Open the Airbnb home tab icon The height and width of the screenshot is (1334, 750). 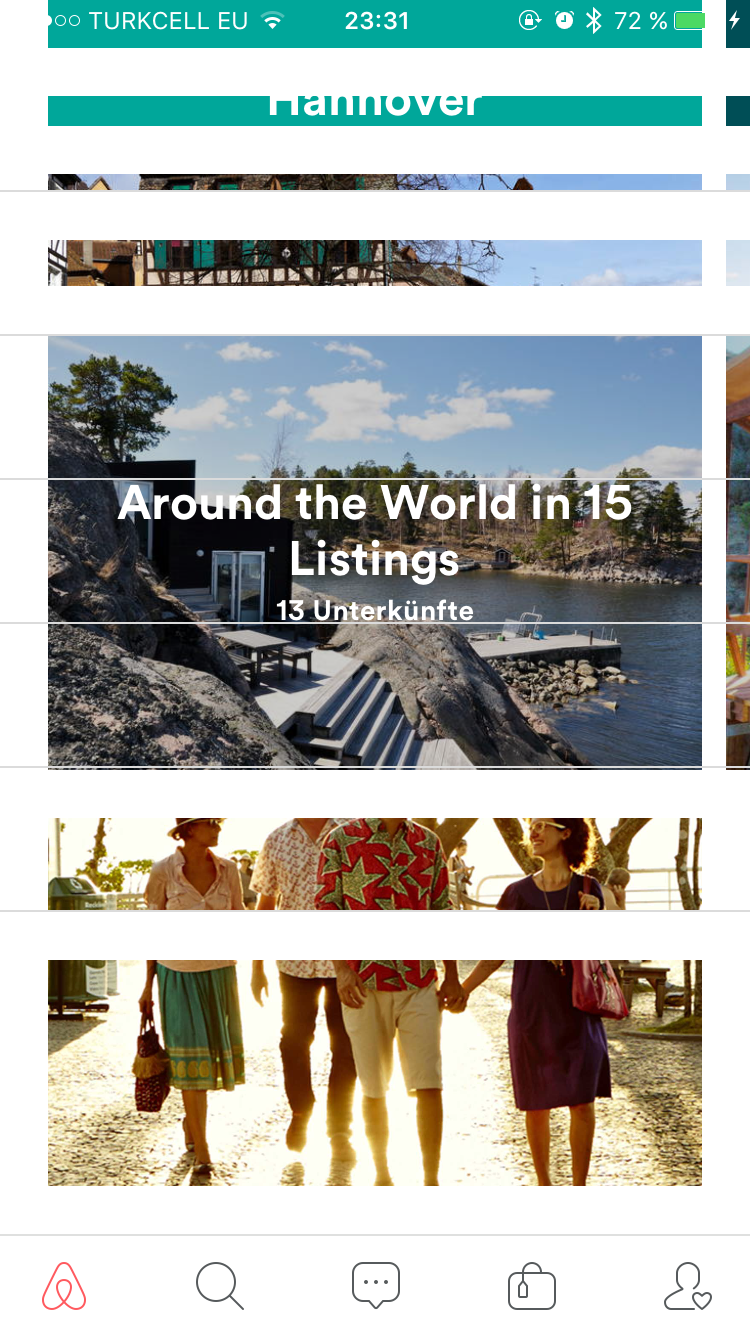64,1286
